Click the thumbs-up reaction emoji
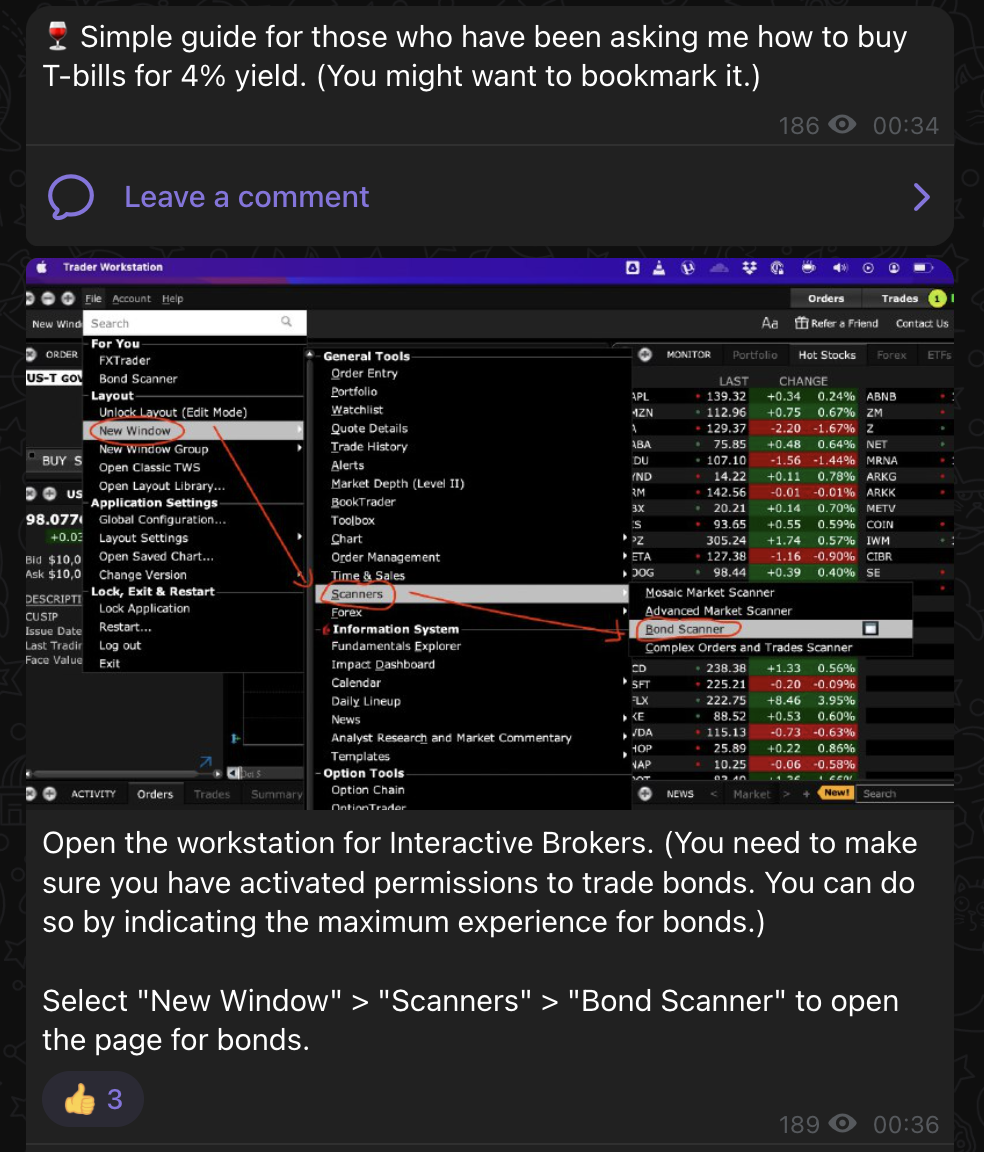This screenshot has width=984, height=1152. pos(79,1100)
